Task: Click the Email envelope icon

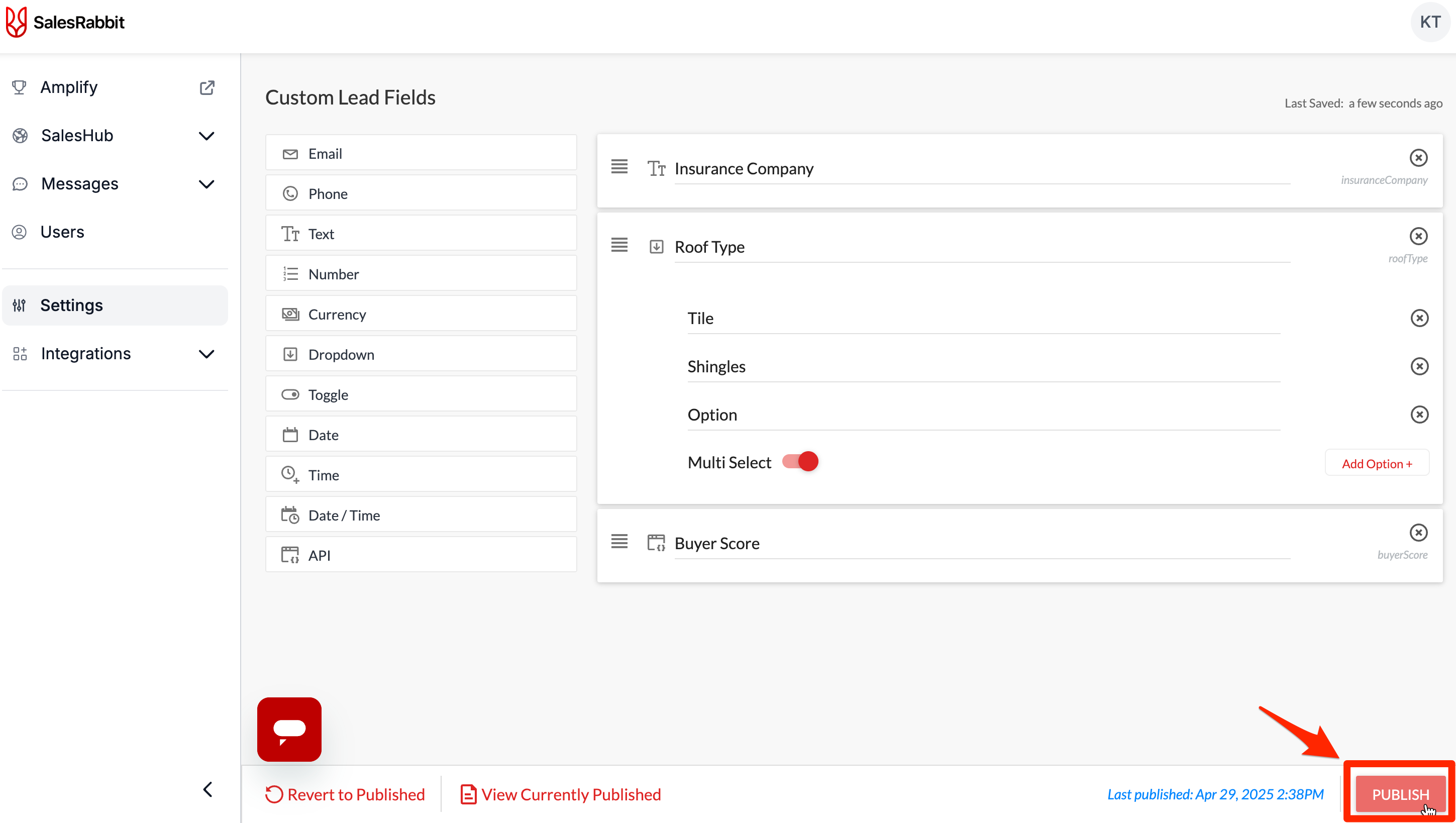Action: point(290,154)
